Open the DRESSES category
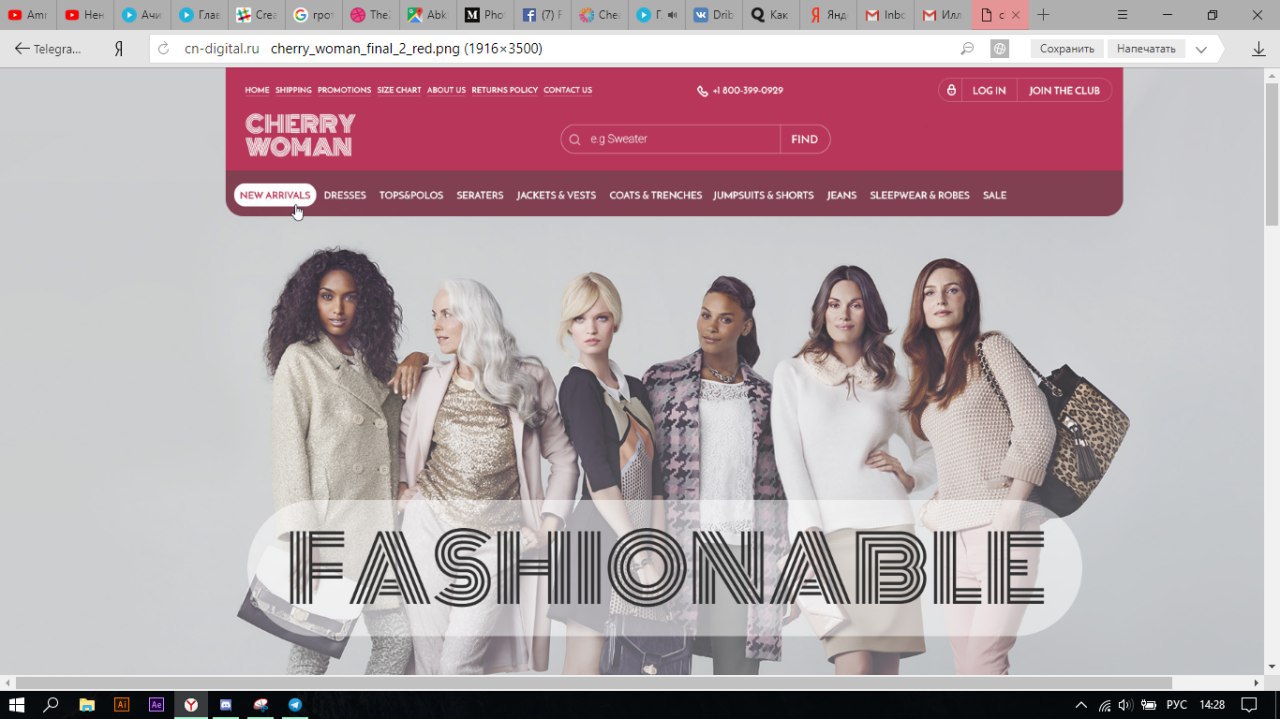1280x719 pixels. (345, 195)
